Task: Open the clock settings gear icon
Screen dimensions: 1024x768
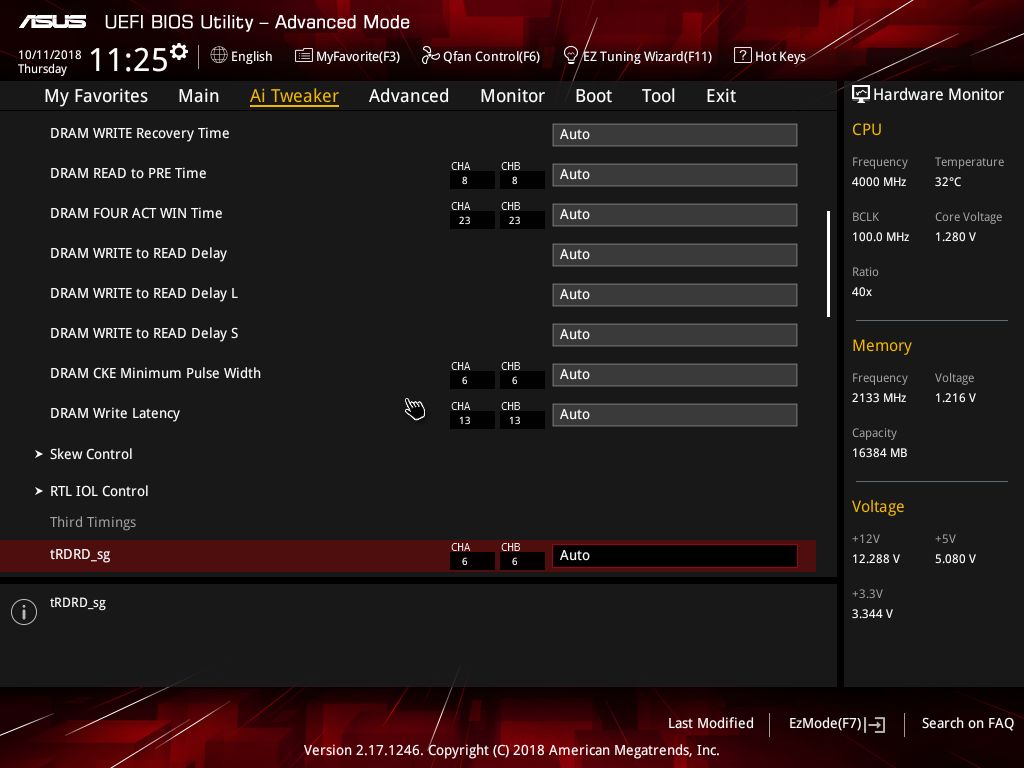Action: [179, 52]
